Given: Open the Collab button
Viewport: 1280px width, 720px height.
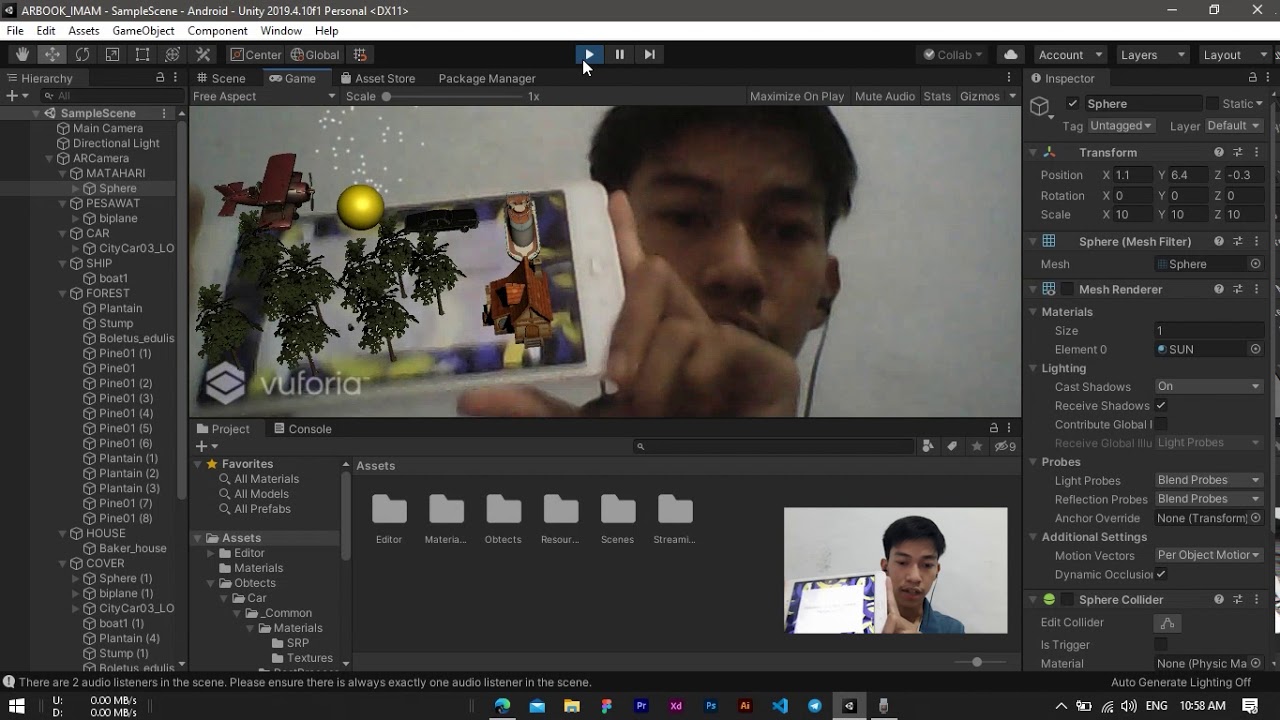Looking at the screenshot, I should (953, 55).
